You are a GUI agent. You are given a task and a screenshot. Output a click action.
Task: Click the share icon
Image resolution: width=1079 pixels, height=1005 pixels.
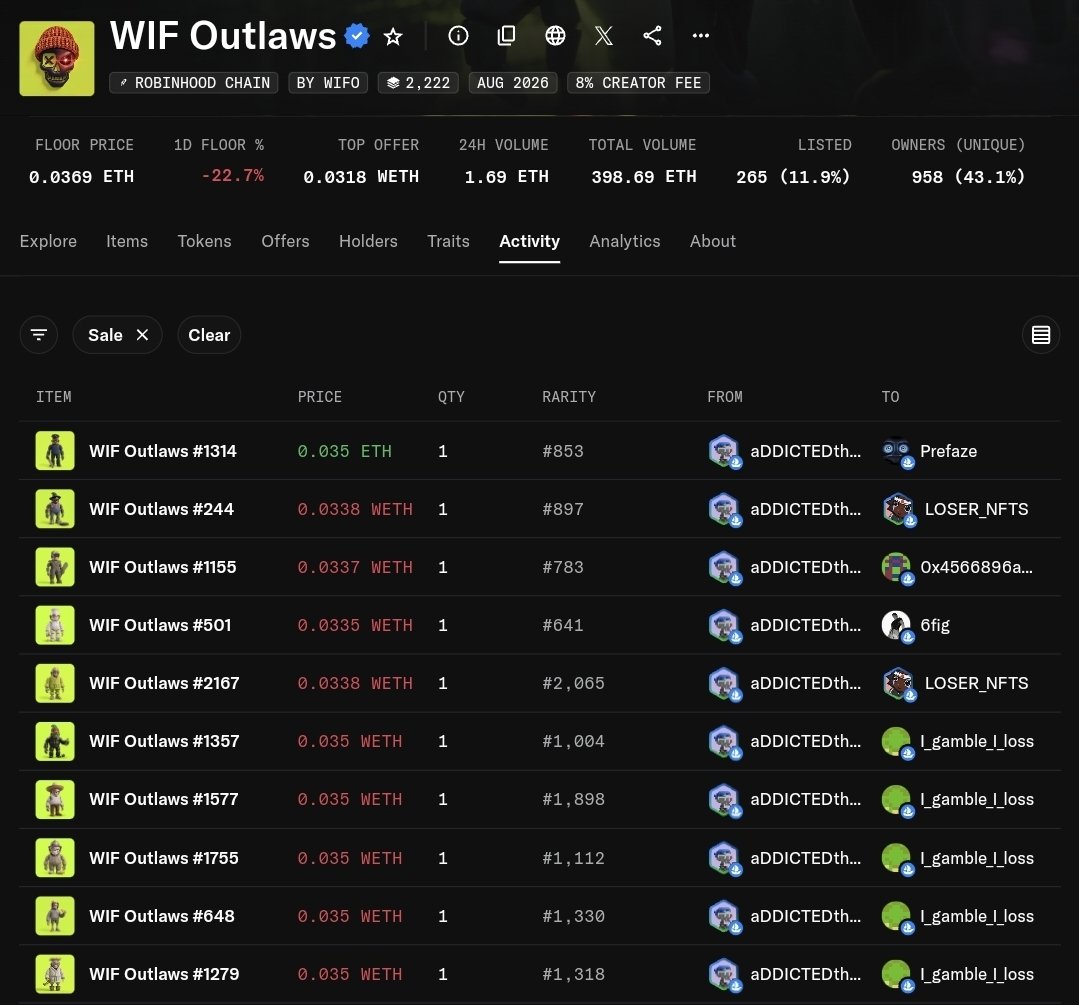pyautogui.click(x=652, y=36)
